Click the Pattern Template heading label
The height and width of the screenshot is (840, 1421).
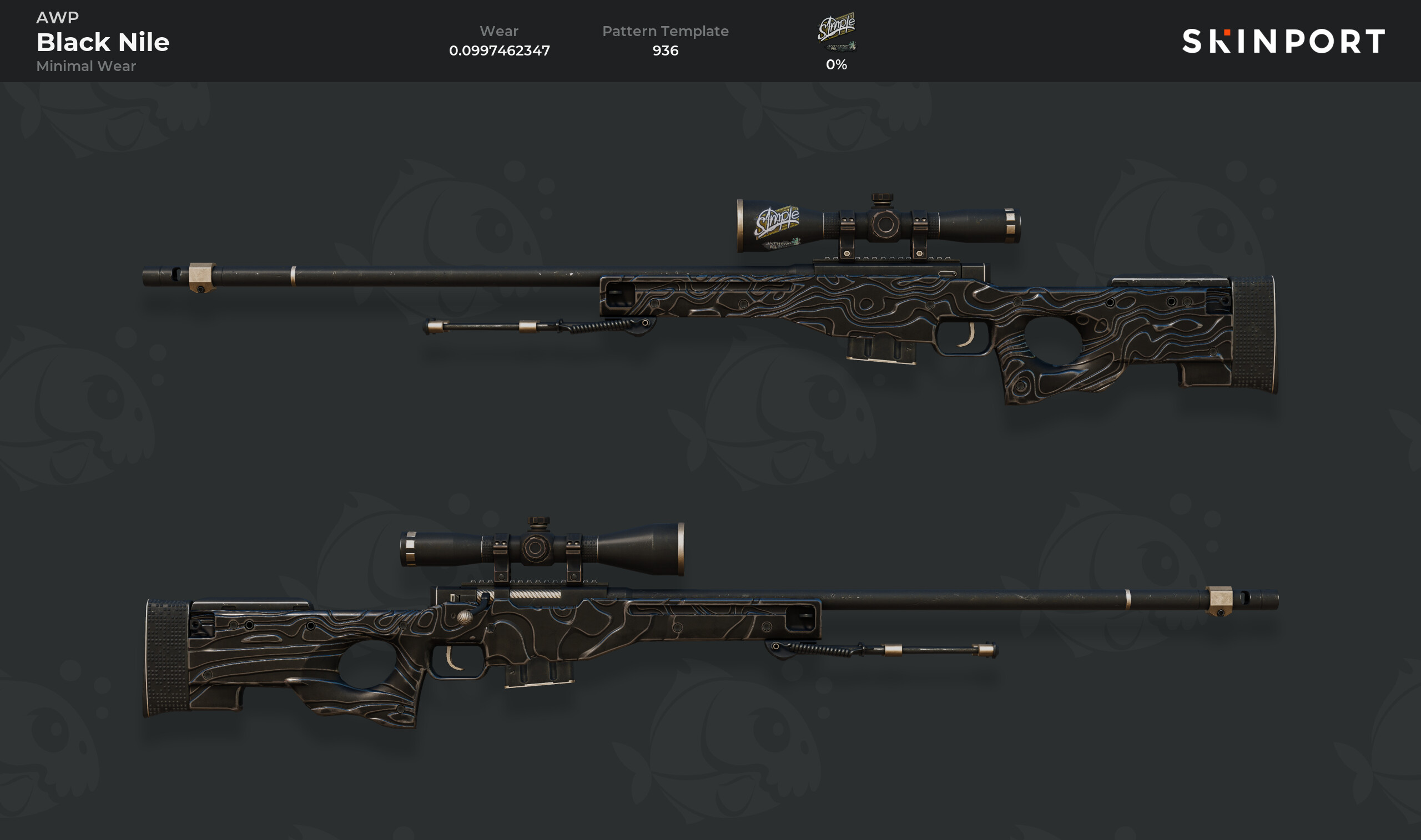coord(665,31)
